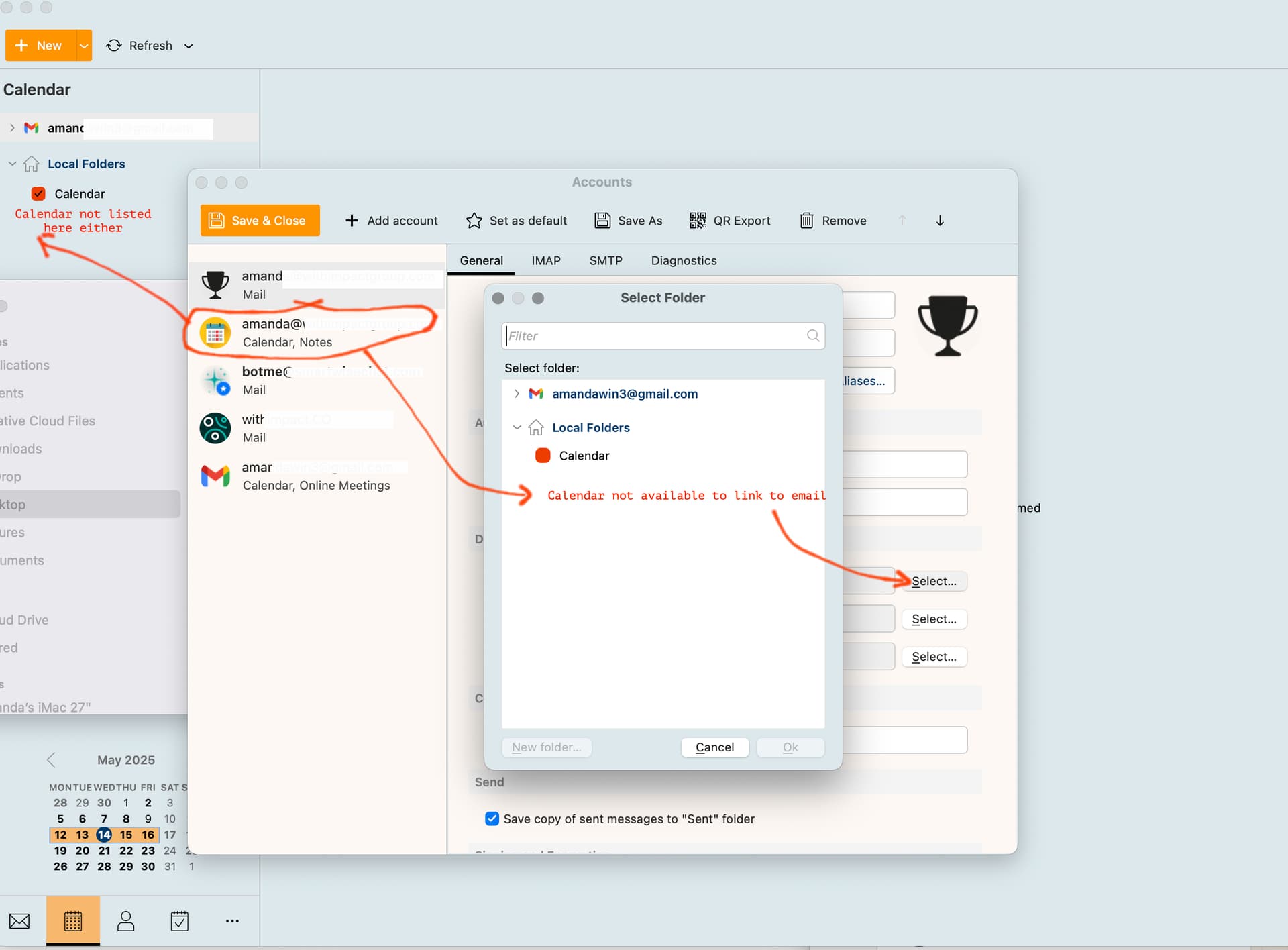Click the Local Folders house icon in sidebar
Image resolution: width=1288 pixels, height=950 pixels.
click(32, 164)
